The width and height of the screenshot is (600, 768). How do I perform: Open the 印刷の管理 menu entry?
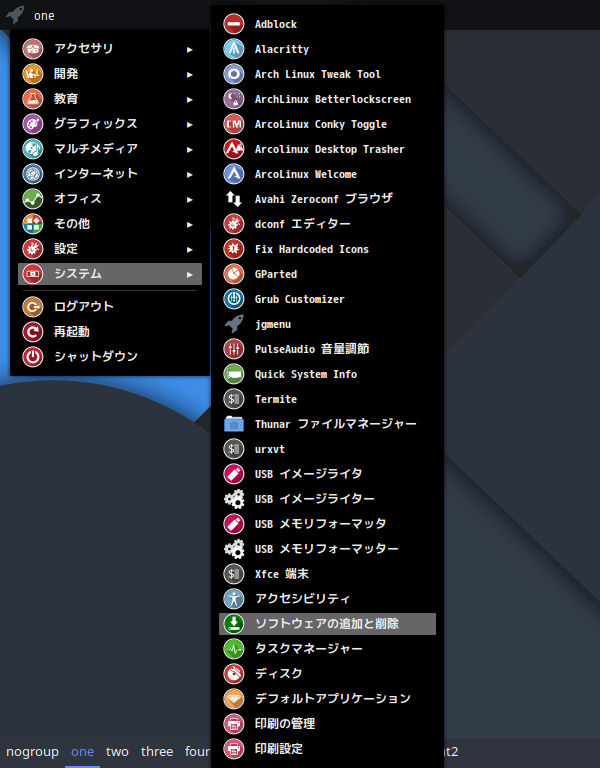[327, 723]
